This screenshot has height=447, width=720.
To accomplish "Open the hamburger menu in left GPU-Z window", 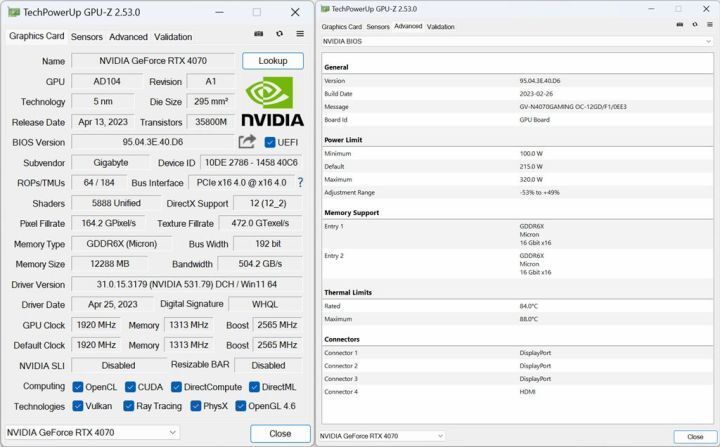I will (x=300, y=34).
